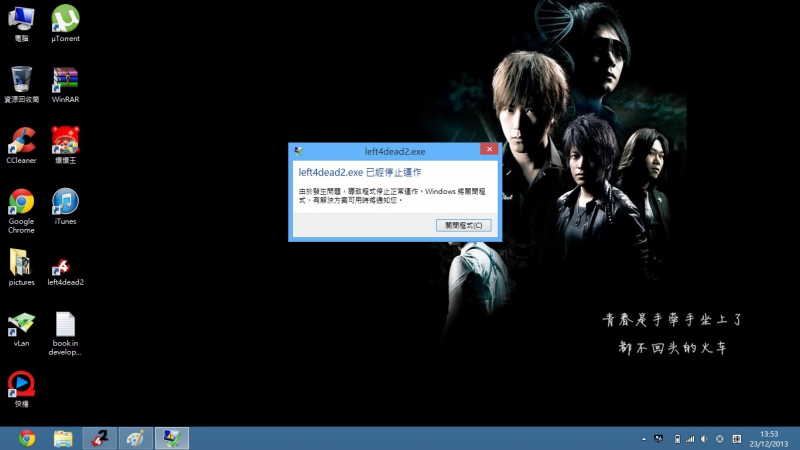Viewport: 800px width, 450px height.
Task: Switch to the Paint taskbar item
Action: click(136, 438)
